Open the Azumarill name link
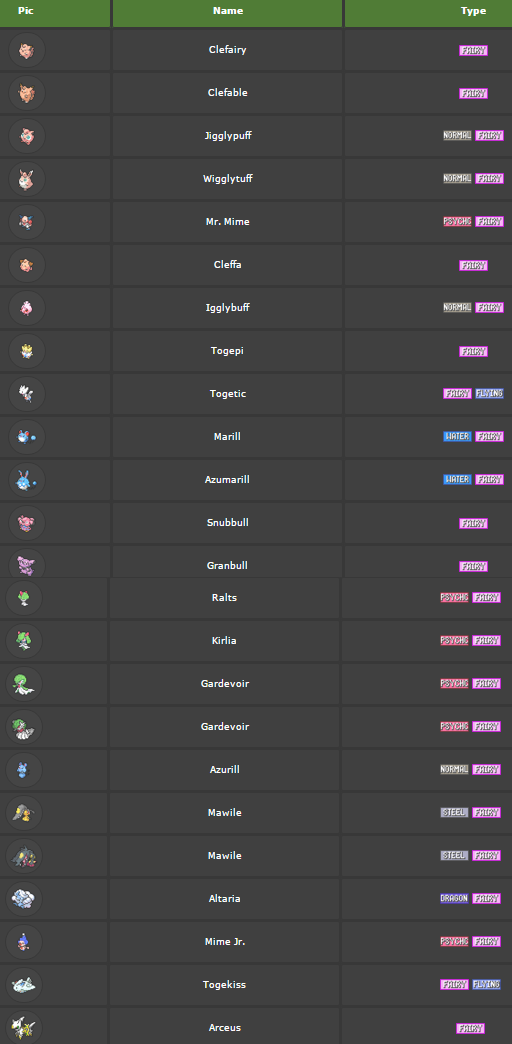This screenshot has width=512, height=1044. (x=228, y=479)
